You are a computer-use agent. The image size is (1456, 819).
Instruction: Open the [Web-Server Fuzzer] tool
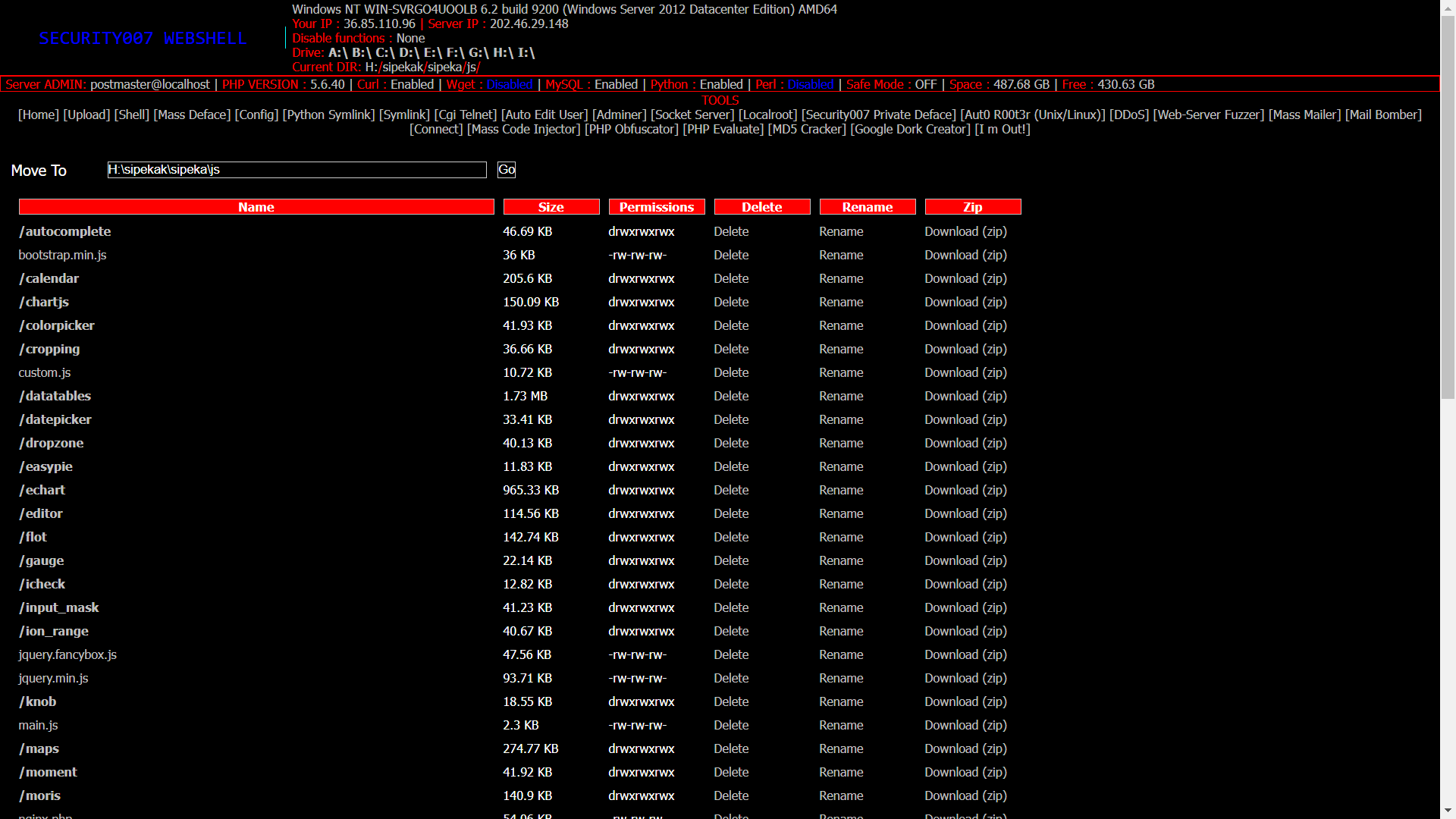pyautogui.click(x=1208, y=115)
